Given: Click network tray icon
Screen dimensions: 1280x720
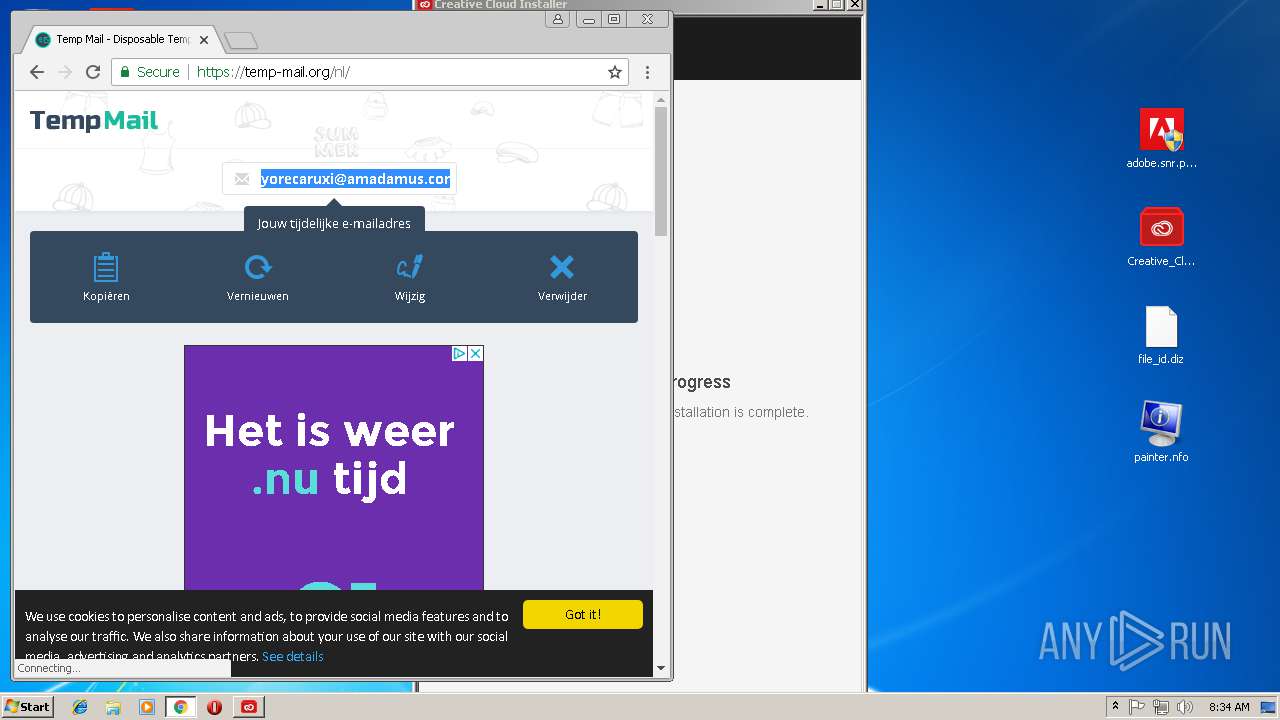Looking at the screenshot, I should pyautogui.click(x=1161, y=707).
